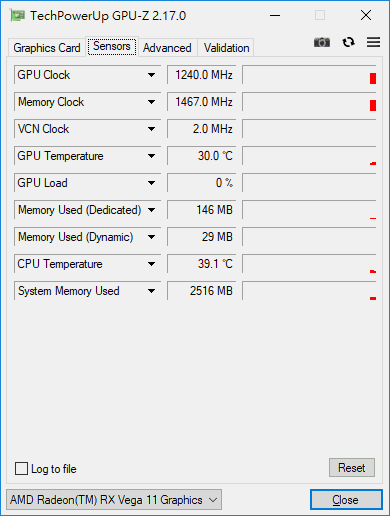Viewport: 390px width, 516px height.
Task: Click the Close button at bottom
Action: coord(346,500)
